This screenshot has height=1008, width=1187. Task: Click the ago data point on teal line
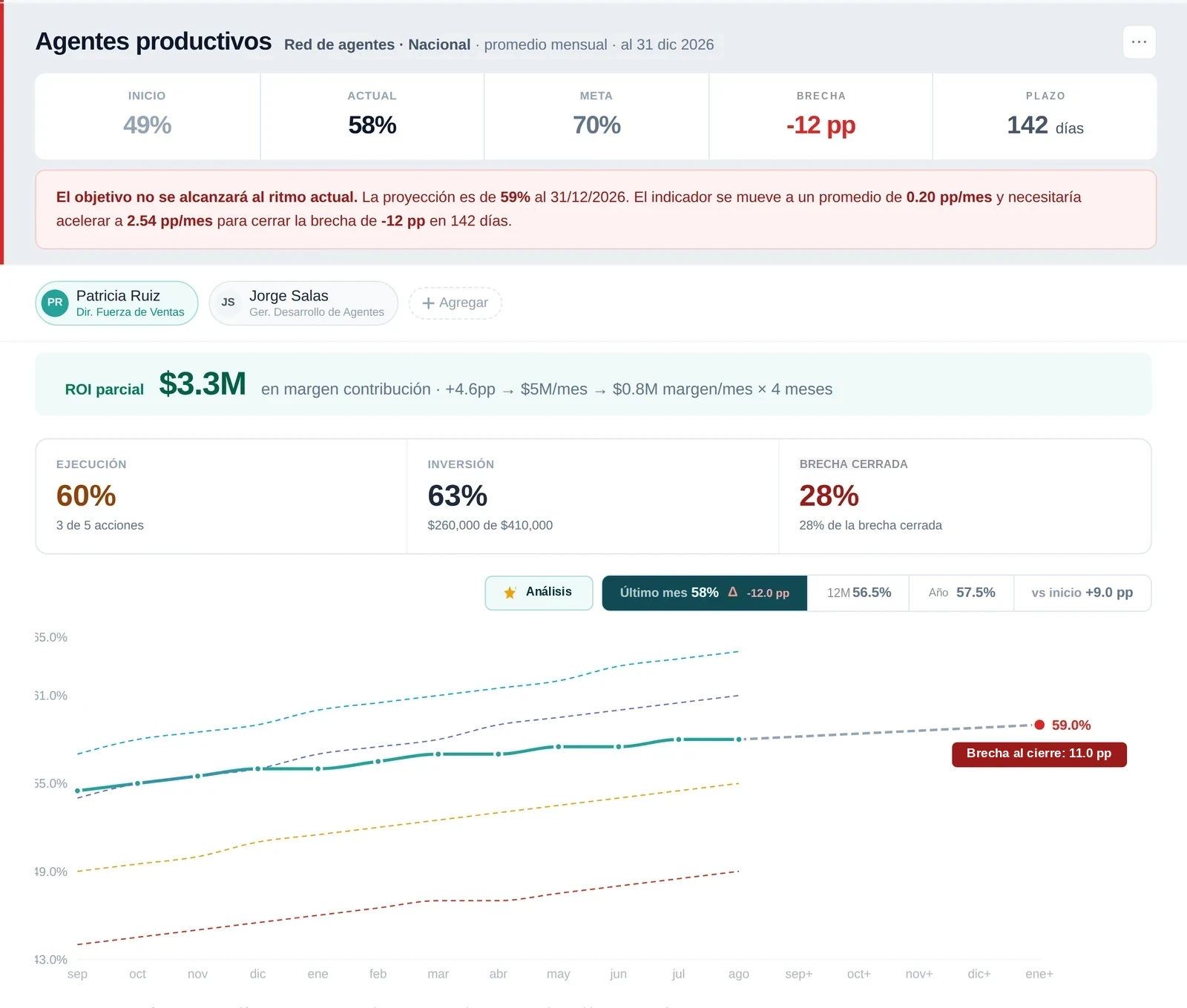pyautogui.click(x=739, y=739)
